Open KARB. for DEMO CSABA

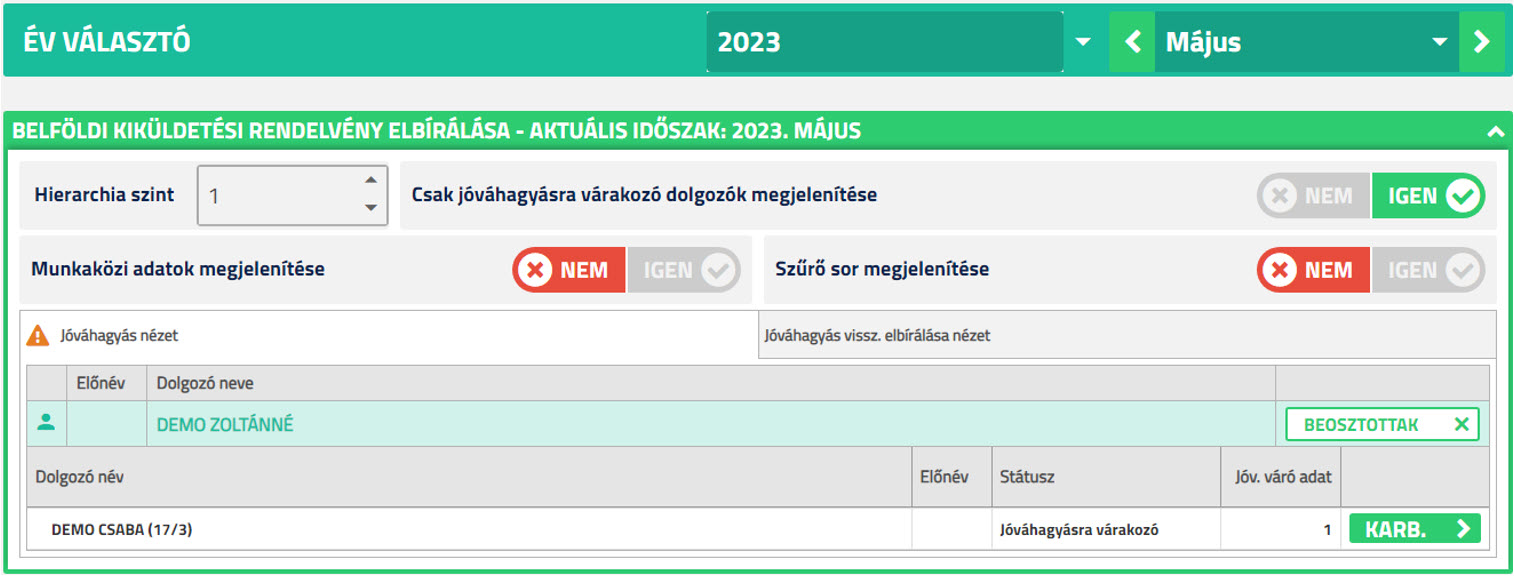coord(1414,529)
